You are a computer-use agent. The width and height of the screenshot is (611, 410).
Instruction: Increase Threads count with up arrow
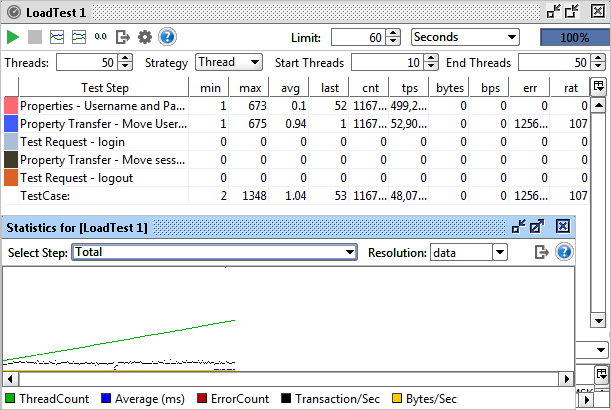[x=125, y=58]
